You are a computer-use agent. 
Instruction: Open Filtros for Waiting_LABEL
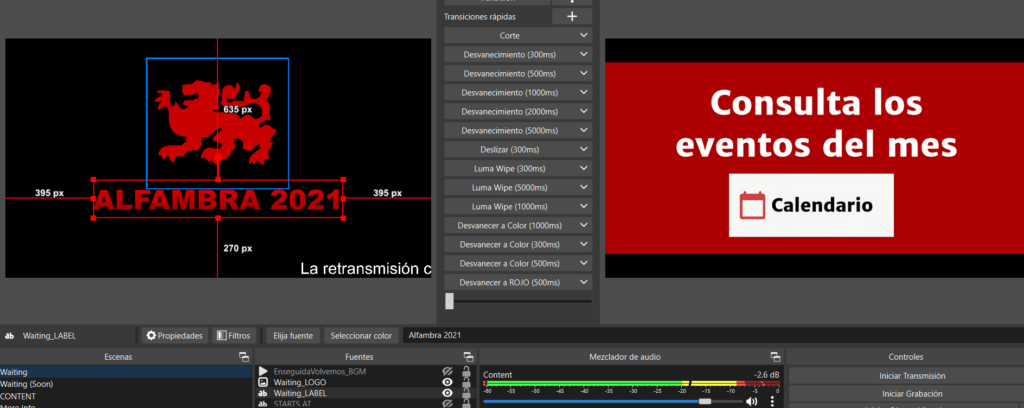pos(234,336)
